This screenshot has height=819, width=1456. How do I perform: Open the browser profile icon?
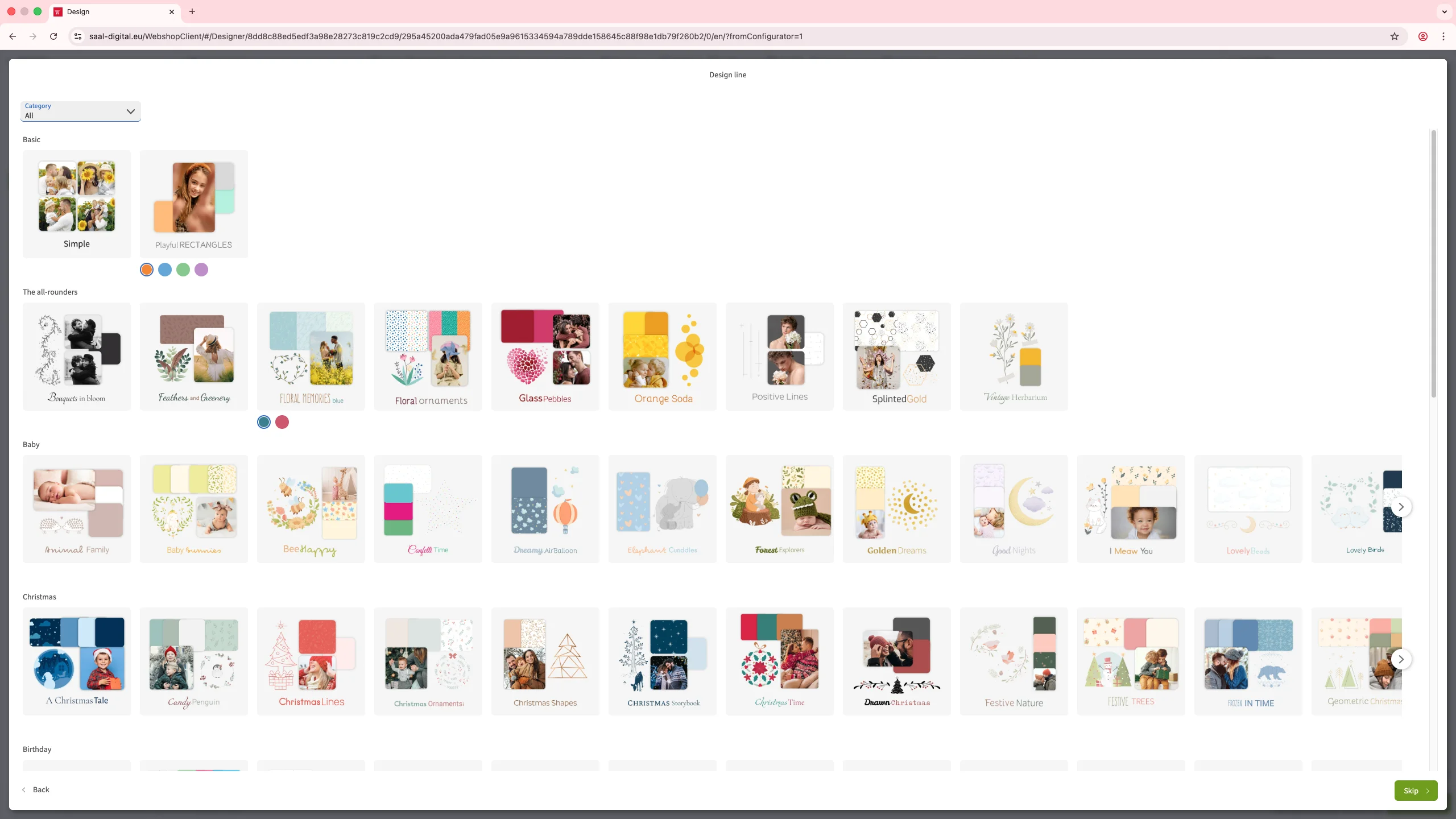click(x=1422, y=36)
